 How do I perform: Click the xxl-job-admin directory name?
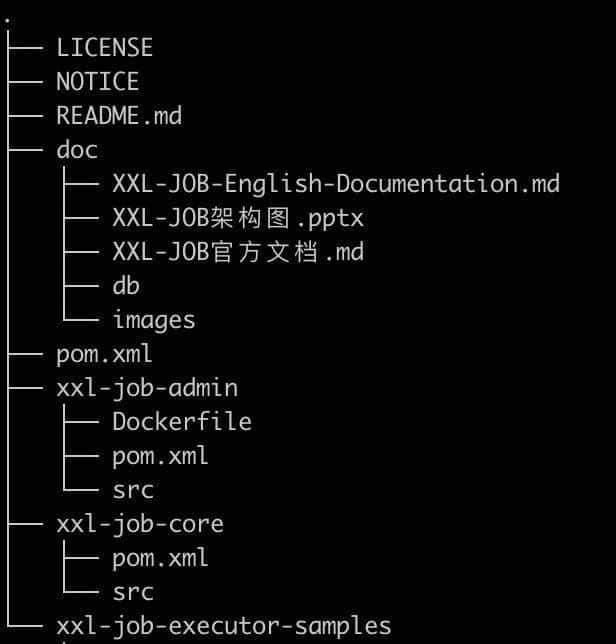click(147, 388)
